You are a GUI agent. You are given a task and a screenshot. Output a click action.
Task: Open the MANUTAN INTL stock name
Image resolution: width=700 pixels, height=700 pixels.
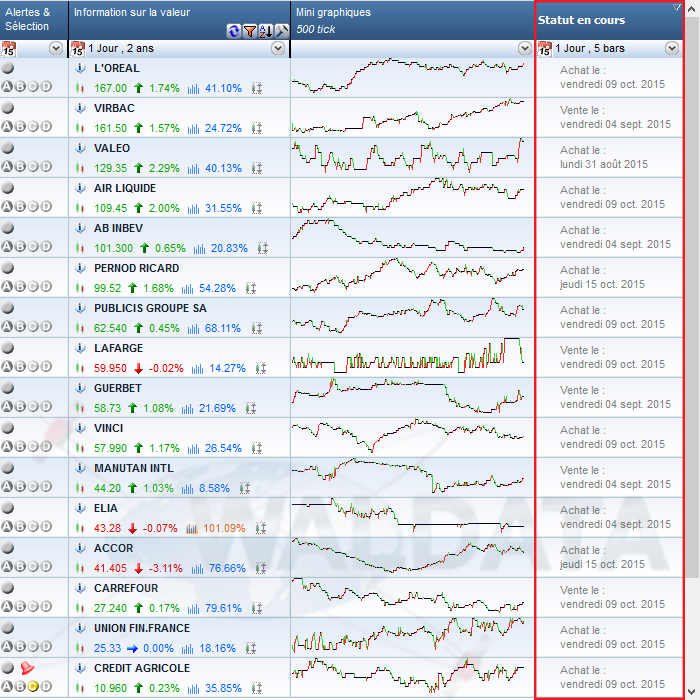[133, 468]
